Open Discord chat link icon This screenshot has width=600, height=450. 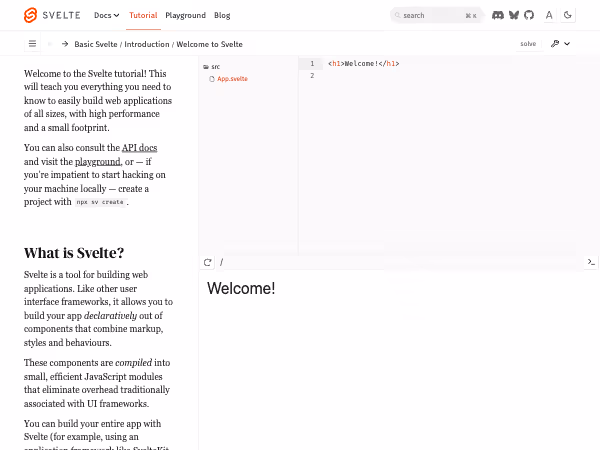pos(498,15)
